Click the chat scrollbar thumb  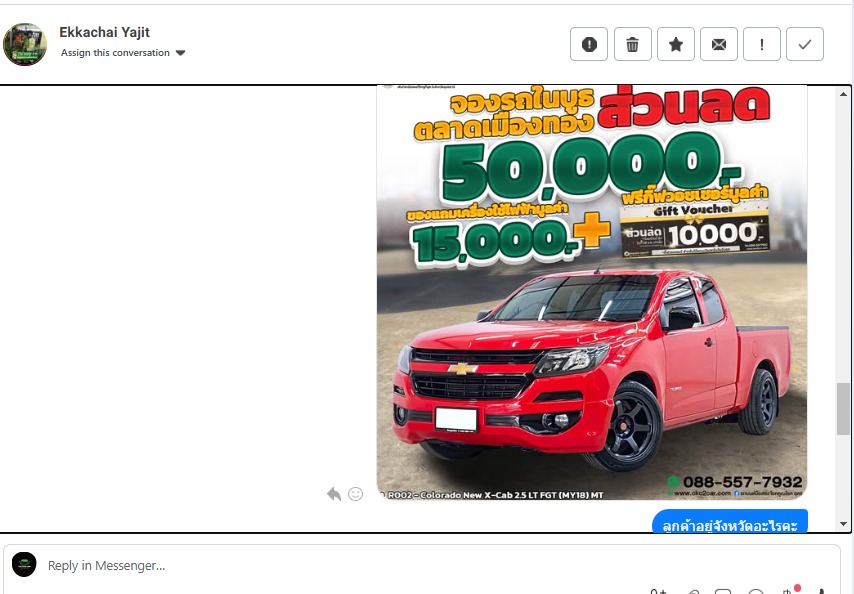pyautogui.click(x=844, y=409)
